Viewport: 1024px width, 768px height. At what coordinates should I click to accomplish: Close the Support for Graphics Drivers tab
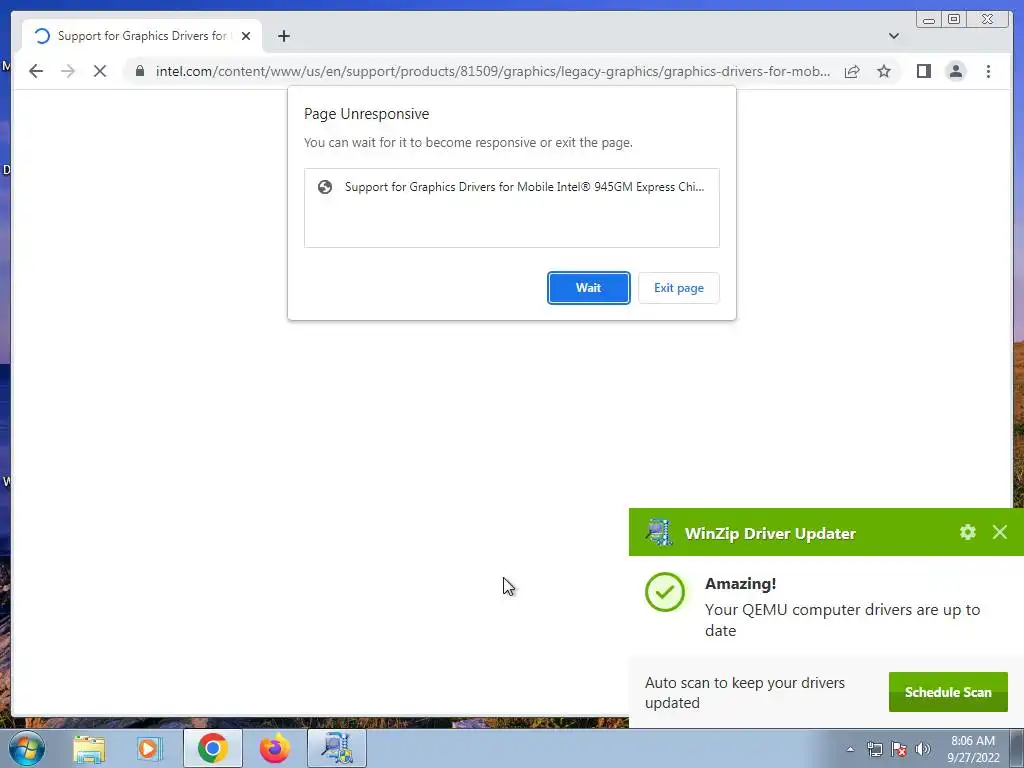(x=246, y=36)
